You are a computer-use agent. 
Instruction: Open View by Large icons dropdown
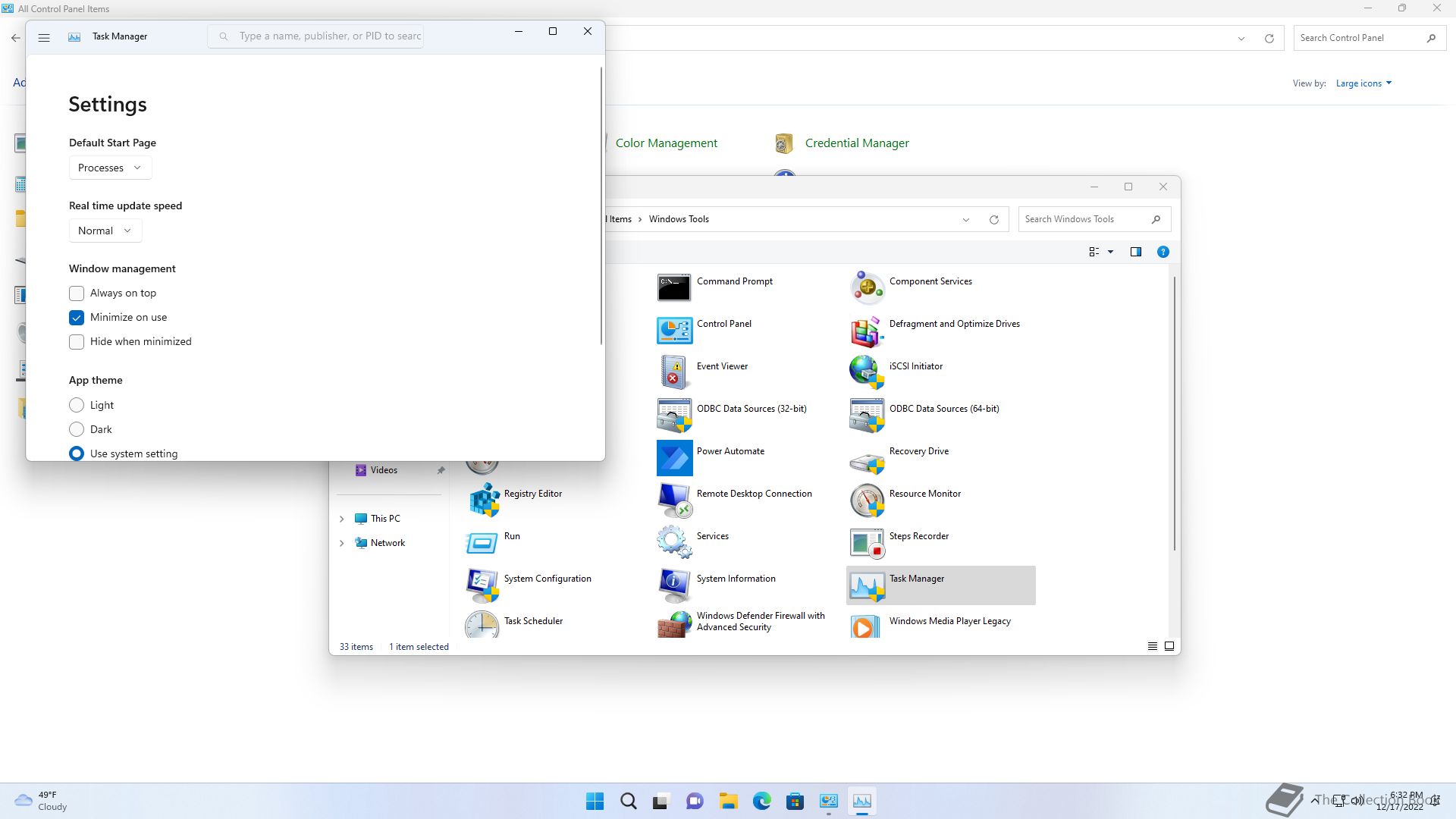point(1363,83)
